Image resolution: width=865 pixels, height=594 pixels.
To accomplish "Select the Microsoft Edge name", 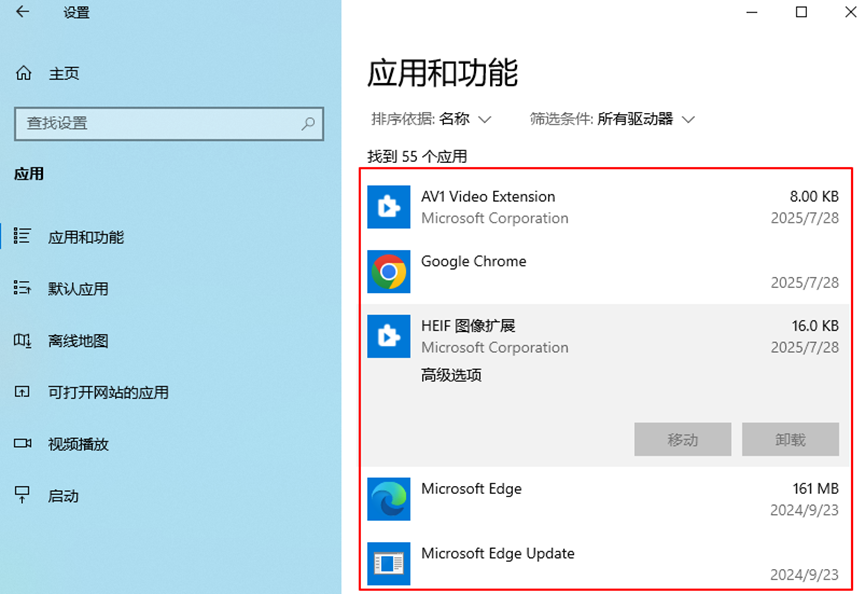I will coord(472,489).
